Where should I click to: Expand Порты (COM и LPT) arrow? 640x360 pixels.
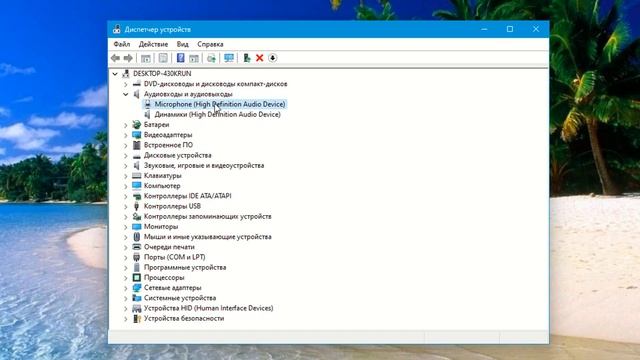(126, 258)
